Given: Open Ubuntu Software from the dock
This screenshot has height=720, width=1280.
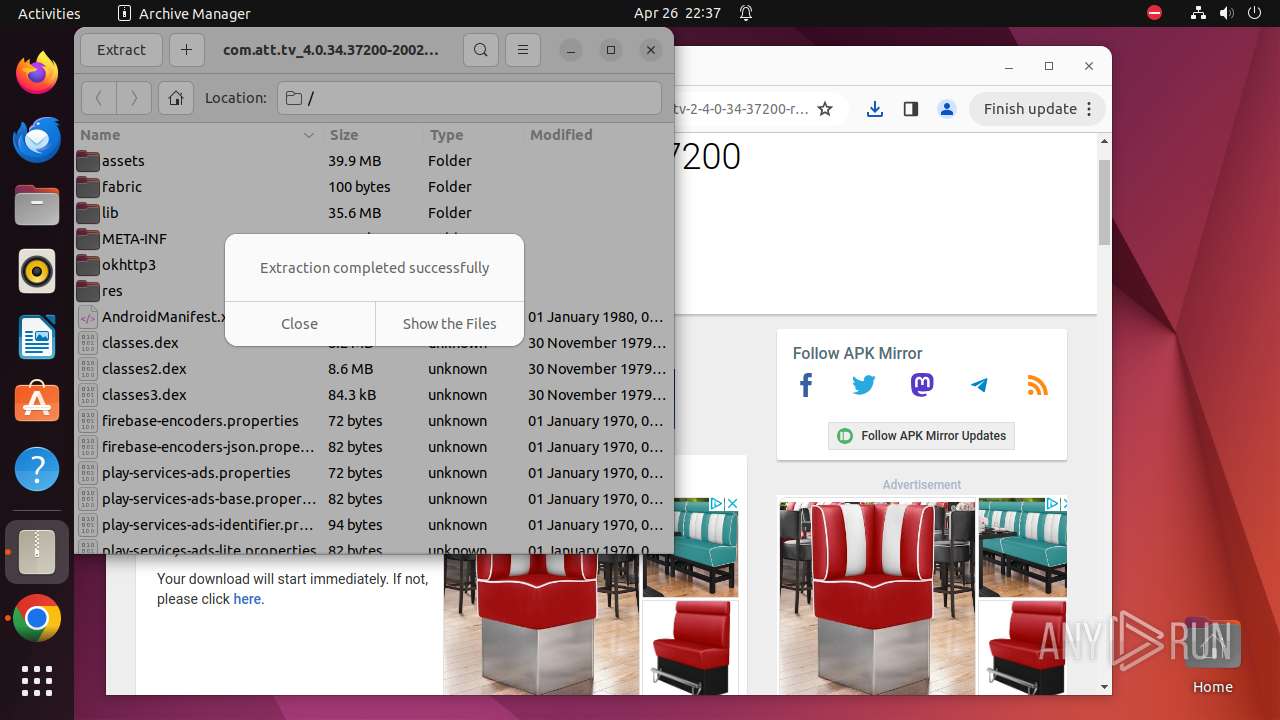Looking at the screenshot, I should (x=37, y=403).
